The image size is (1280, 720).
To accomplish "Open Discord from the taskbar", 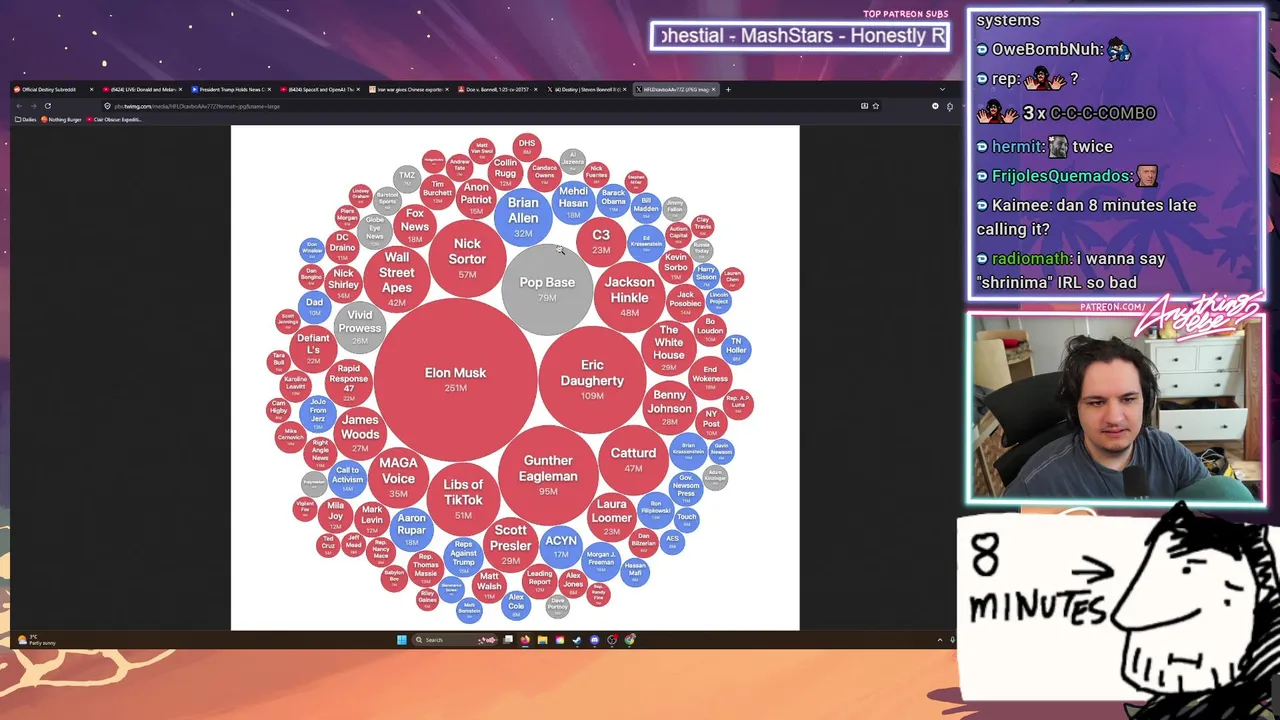I will point(594,640).
